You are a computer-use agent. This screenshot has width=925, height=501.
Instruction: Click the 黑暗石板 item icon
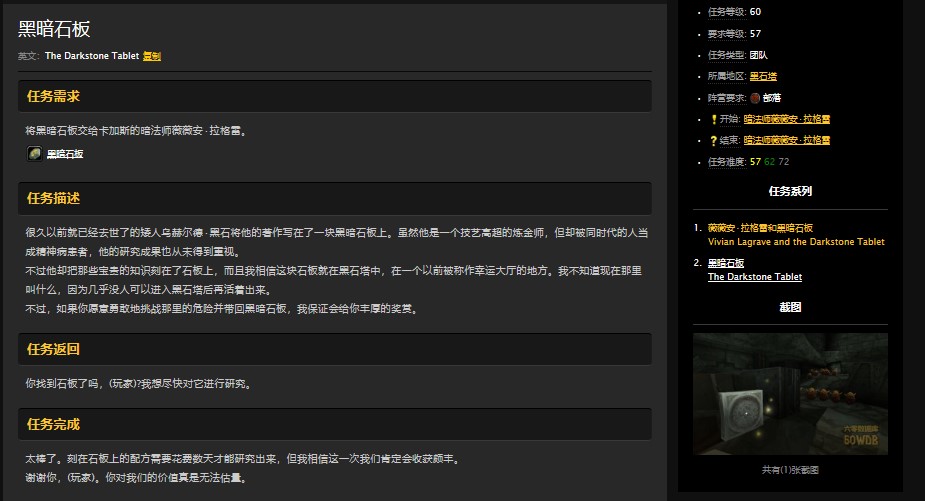click(x=34, y=153)
